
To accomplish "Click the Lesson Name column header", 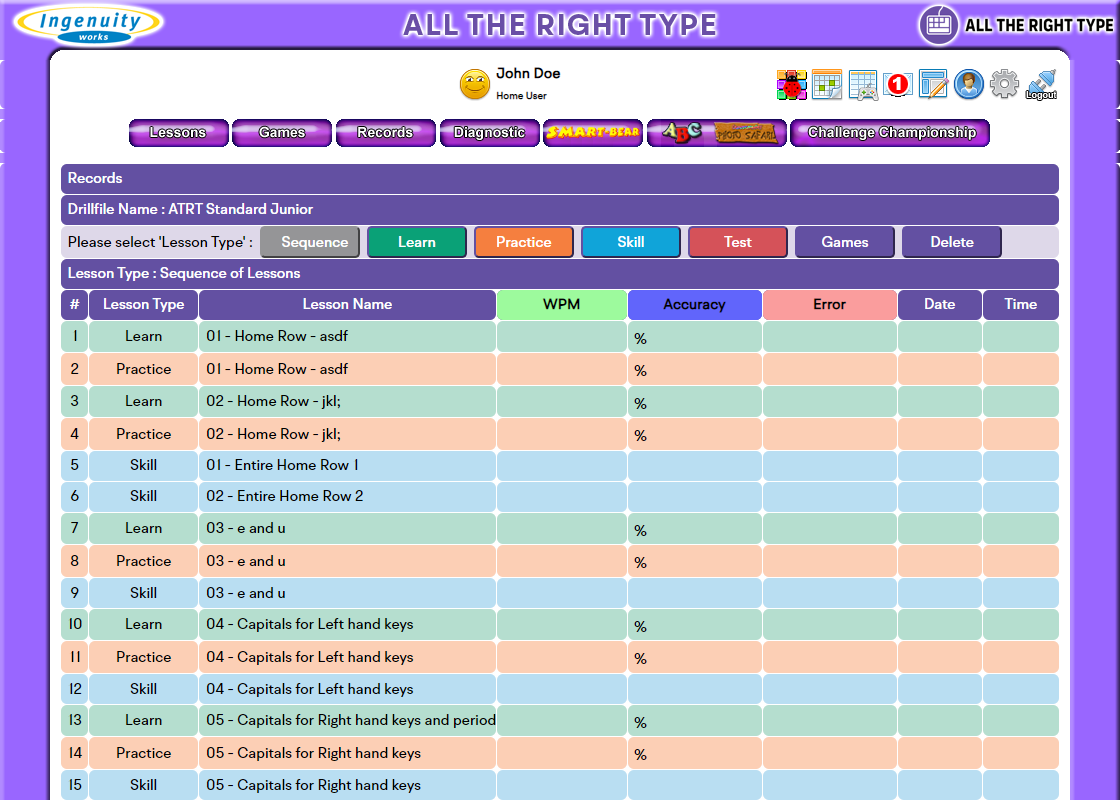I will pyautogui.click(x=347, y=304).
